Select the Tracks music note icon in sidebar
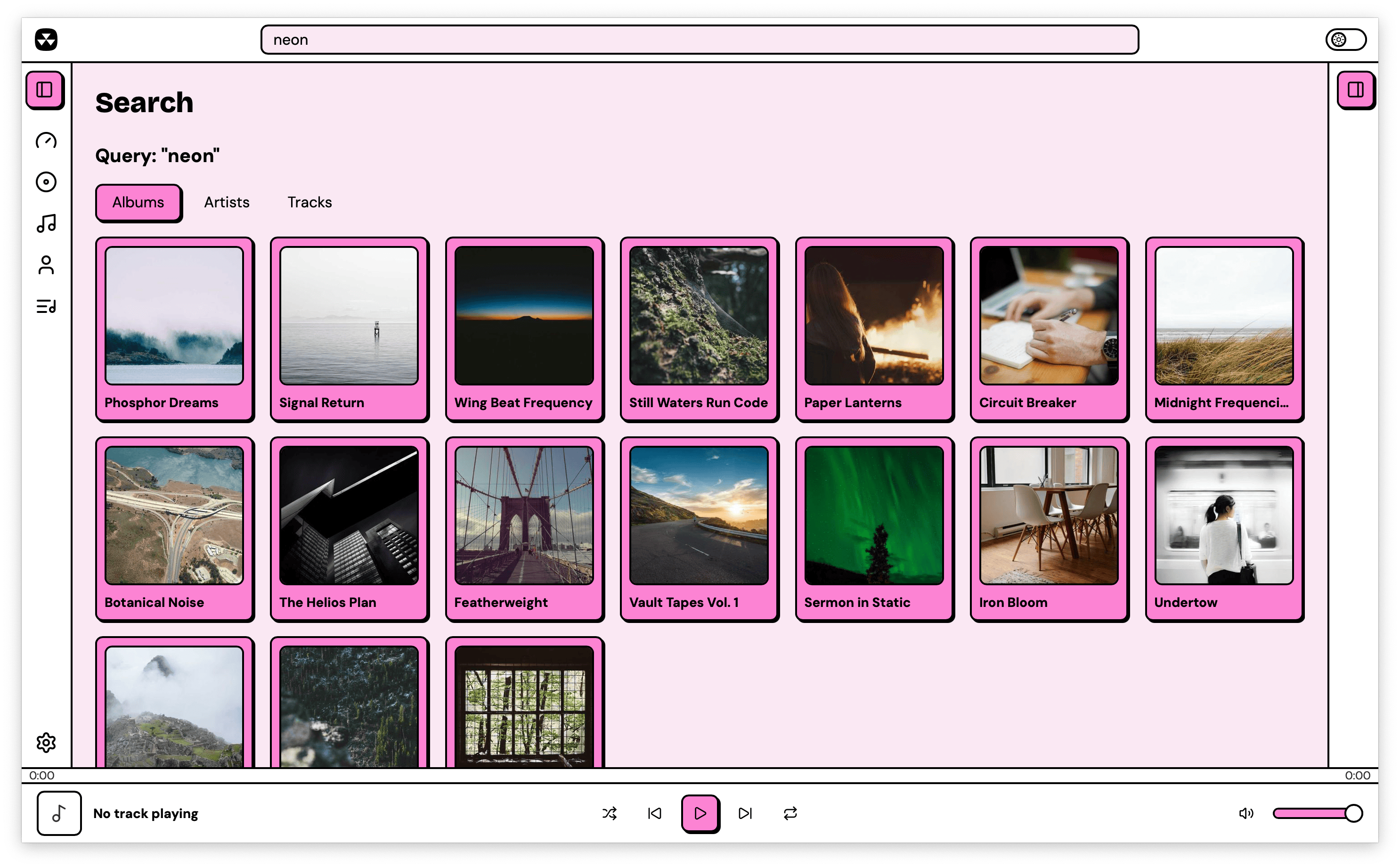The image size is (1400, 868). 46,224
